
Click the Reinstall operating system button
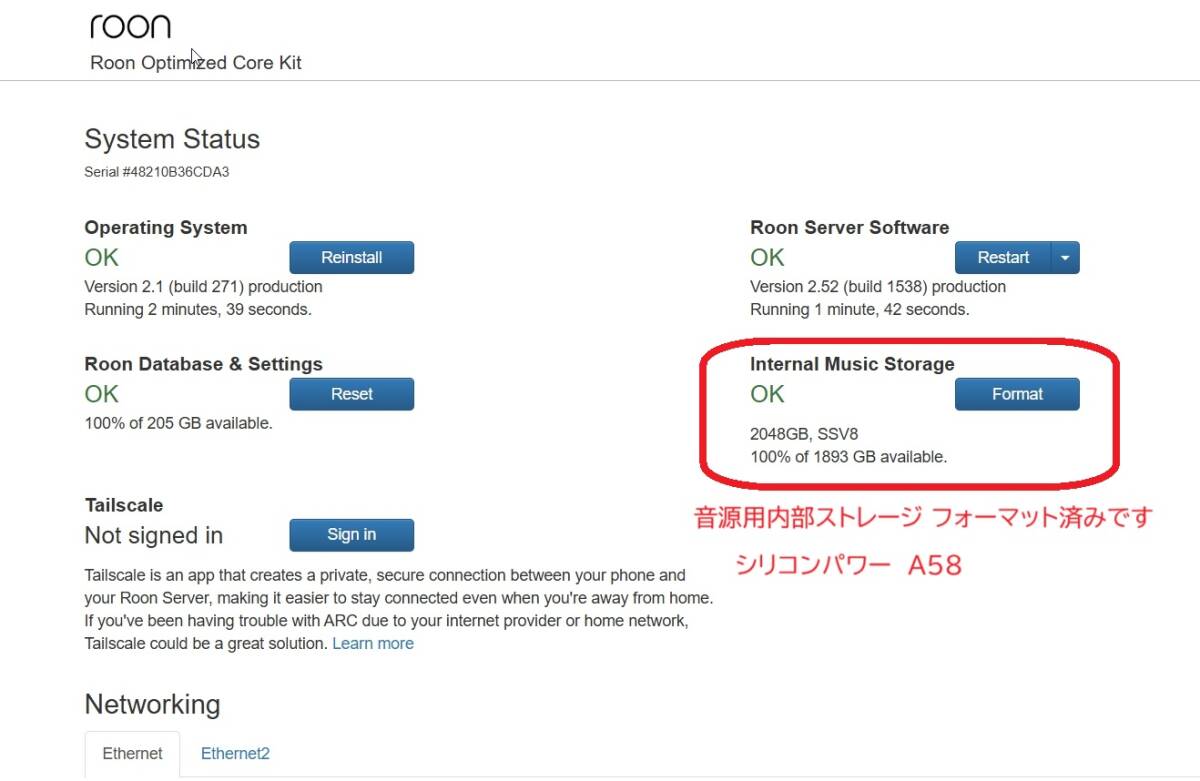point(351,257)
